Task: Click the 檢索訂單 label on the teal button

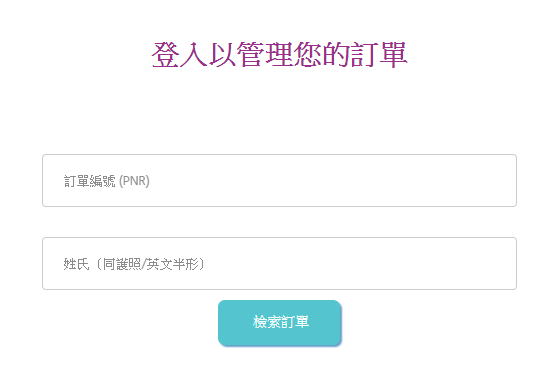Action: pyautogui.click(x=281, y=322)
